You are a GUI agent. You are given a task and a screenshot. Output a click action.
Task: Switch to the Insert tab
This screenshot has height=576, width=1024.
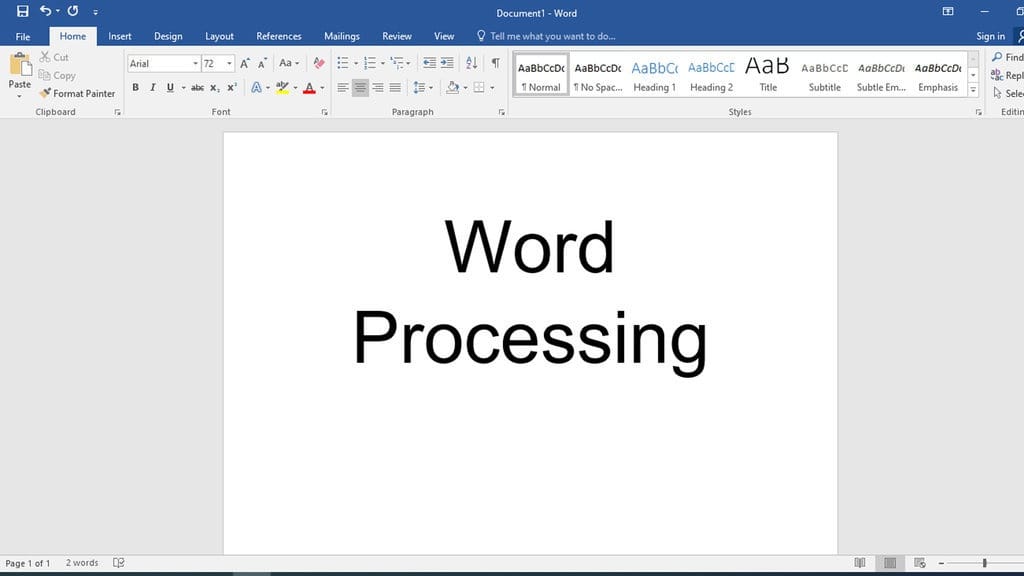click(119, 35)
